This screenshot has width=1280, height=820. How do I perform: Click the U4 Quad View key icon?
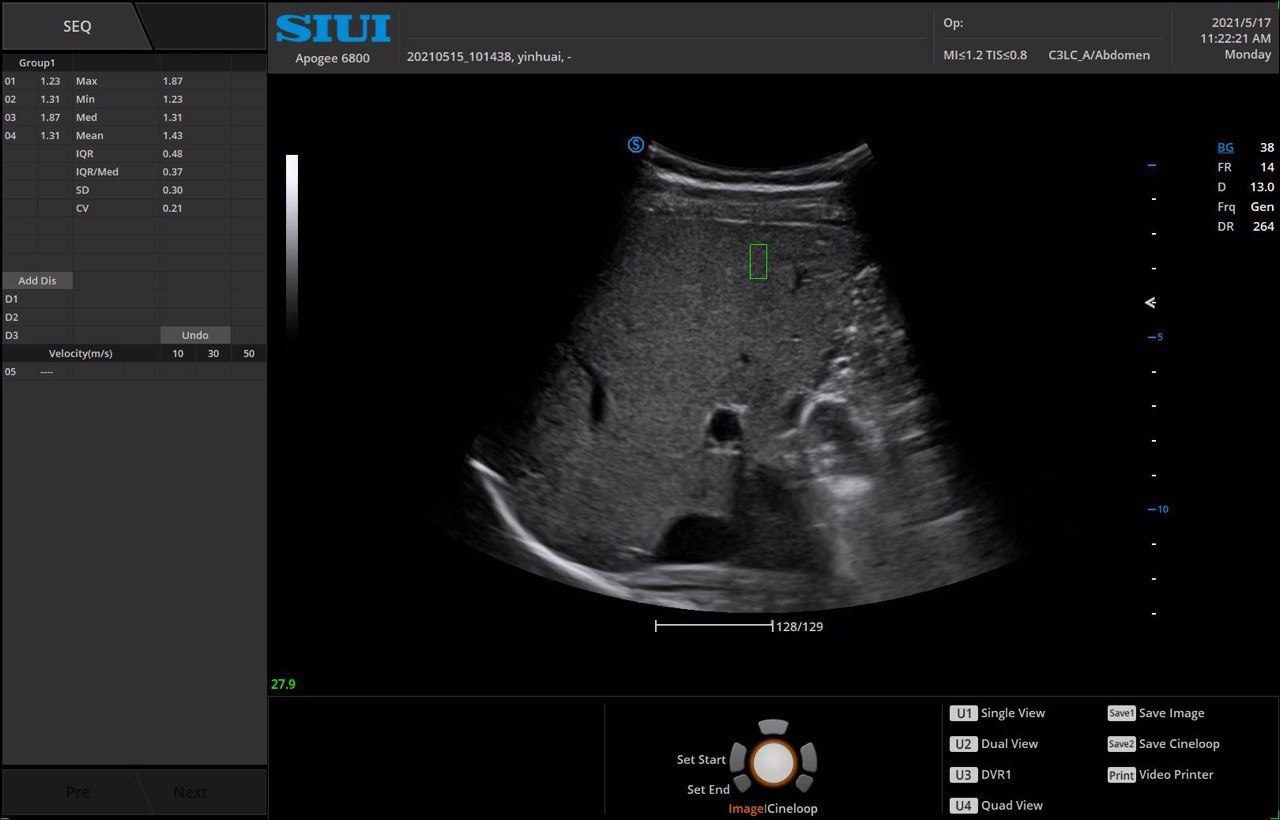963,805
